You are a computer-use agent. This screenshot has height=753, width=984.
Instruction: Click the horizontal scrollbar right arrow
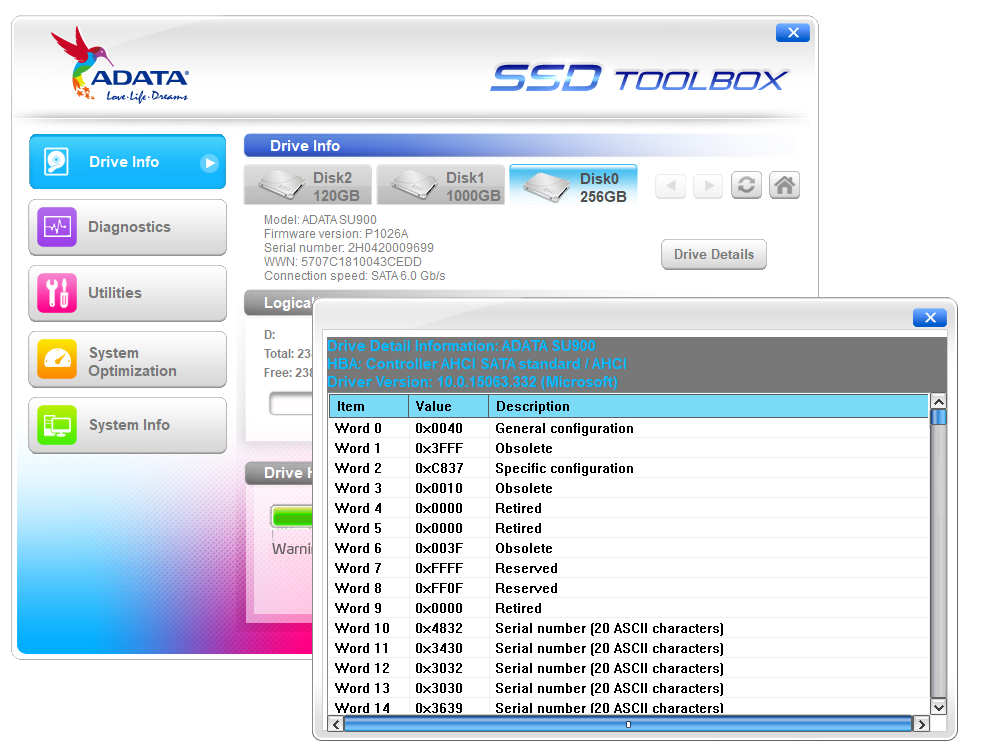click(x=921, y=725)
